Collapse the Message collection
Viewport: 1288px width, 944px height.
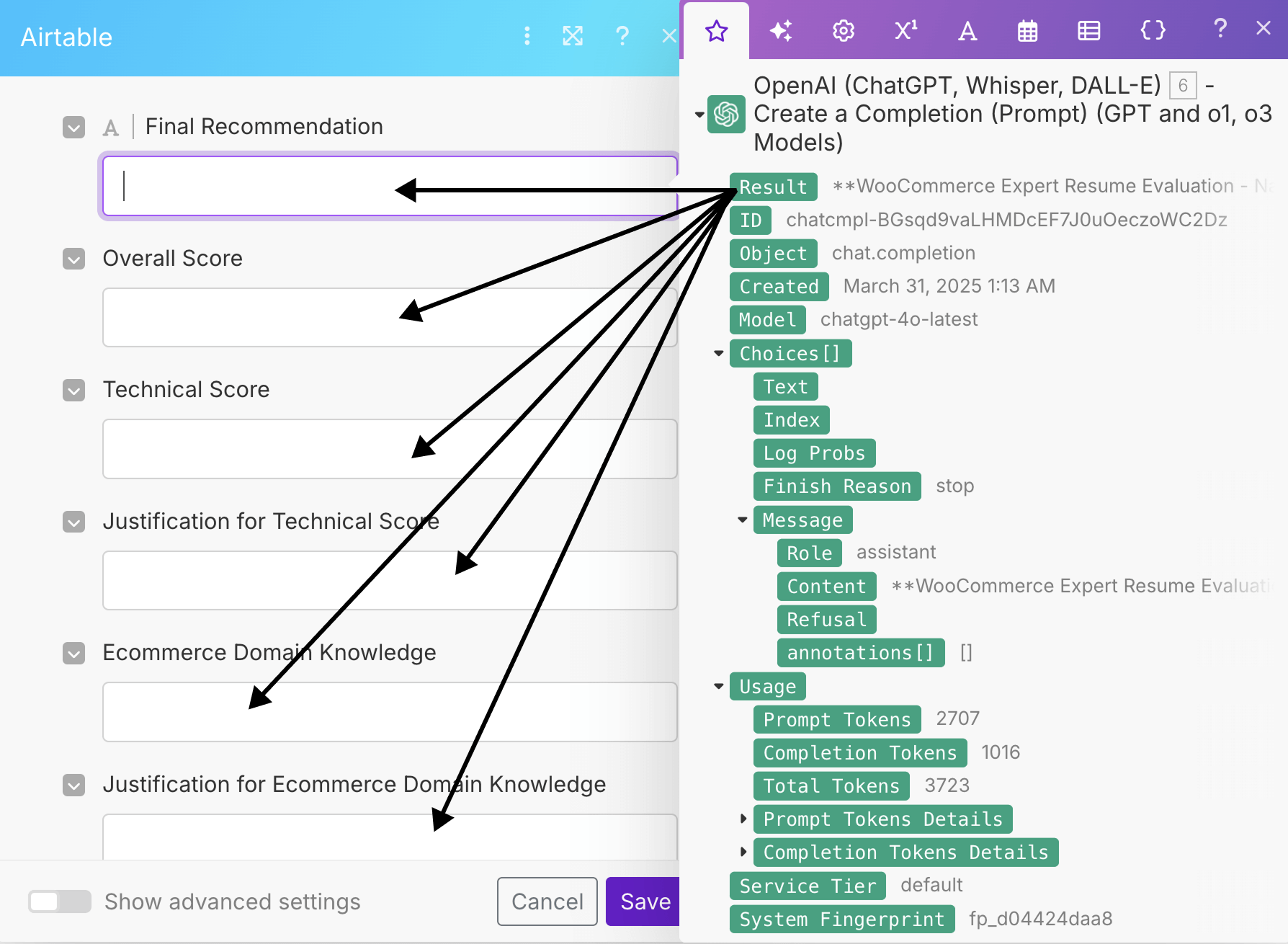[743, 520]
